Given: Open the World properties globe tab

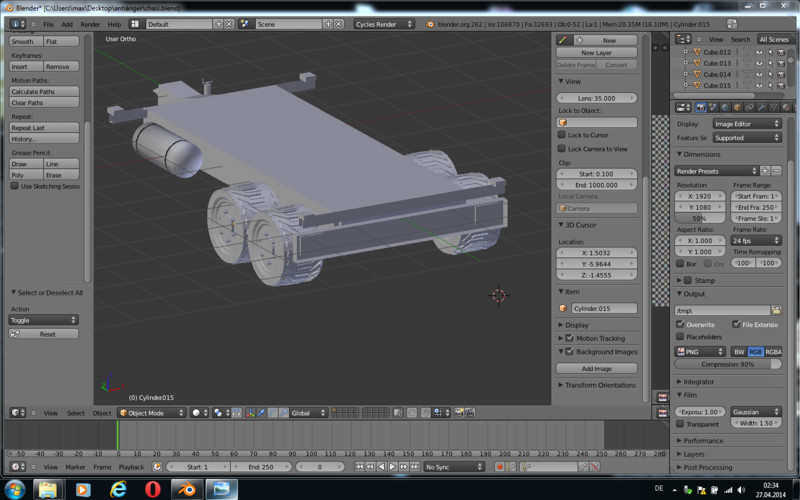Looking at the screenshot, I should tap(725, 108).
